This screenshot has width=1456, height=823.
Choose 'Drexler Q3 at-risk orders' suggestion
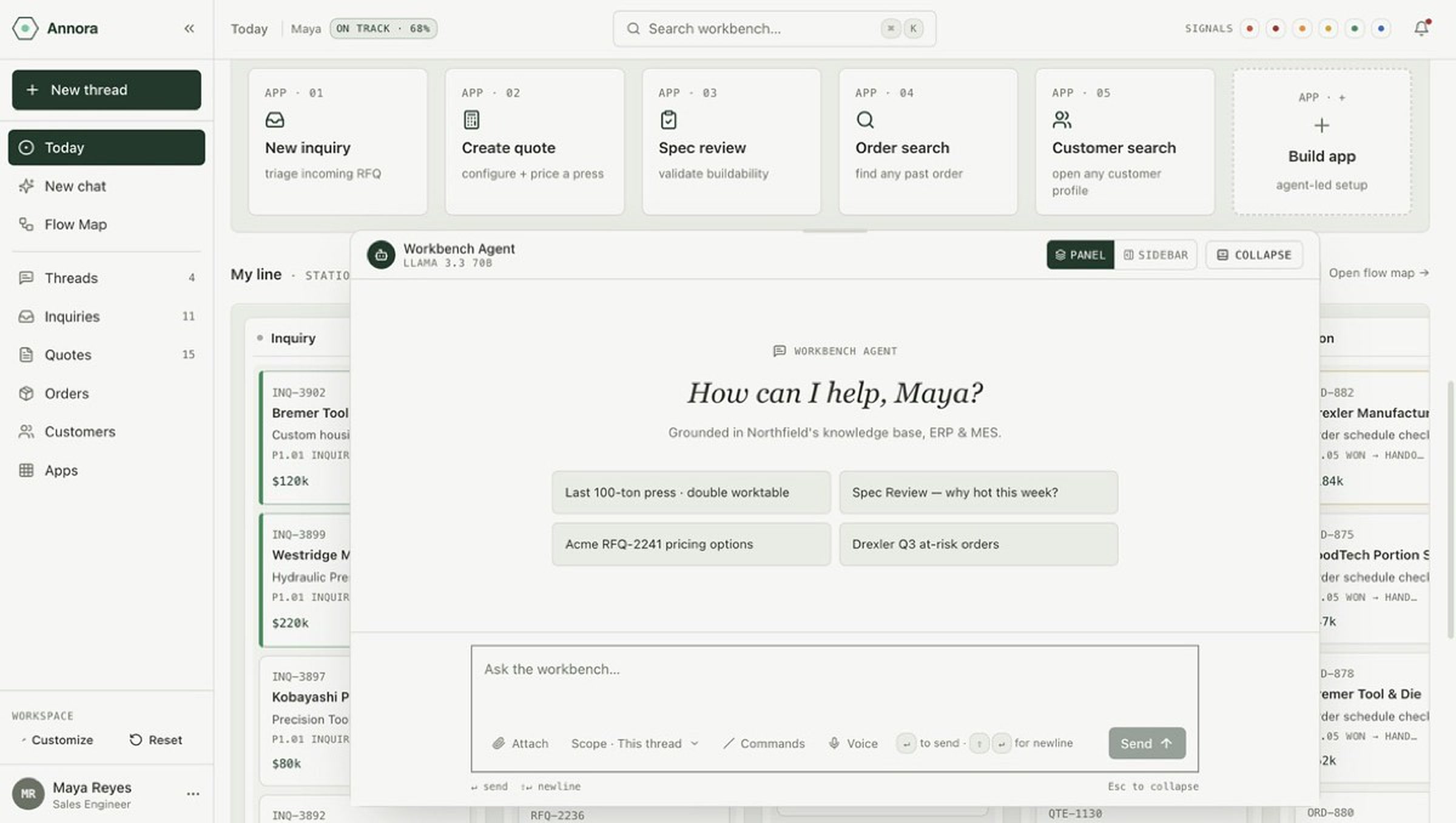click(x=979, y=544)
